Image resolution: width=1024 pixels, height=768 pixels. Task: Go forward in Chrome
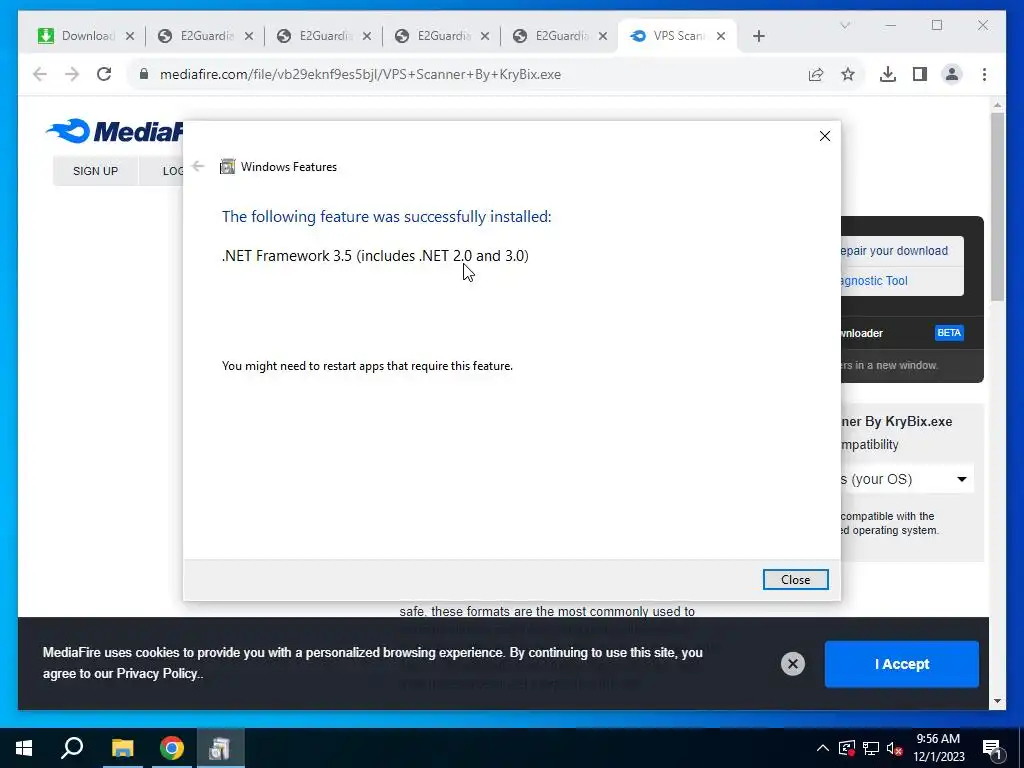pyautogui.click(x=72, y=74)
